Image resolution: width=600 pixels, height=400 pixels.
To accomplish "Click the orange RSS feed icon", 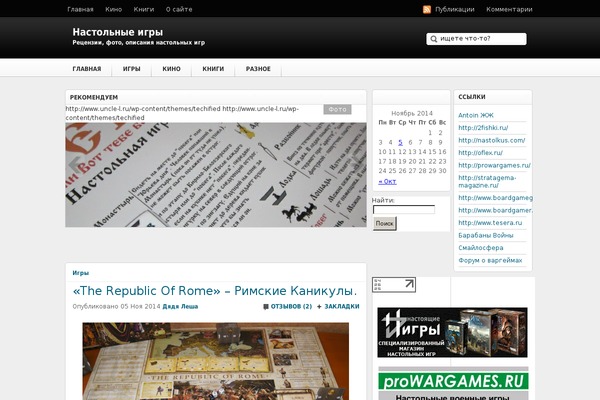I will tap(427, 10).
